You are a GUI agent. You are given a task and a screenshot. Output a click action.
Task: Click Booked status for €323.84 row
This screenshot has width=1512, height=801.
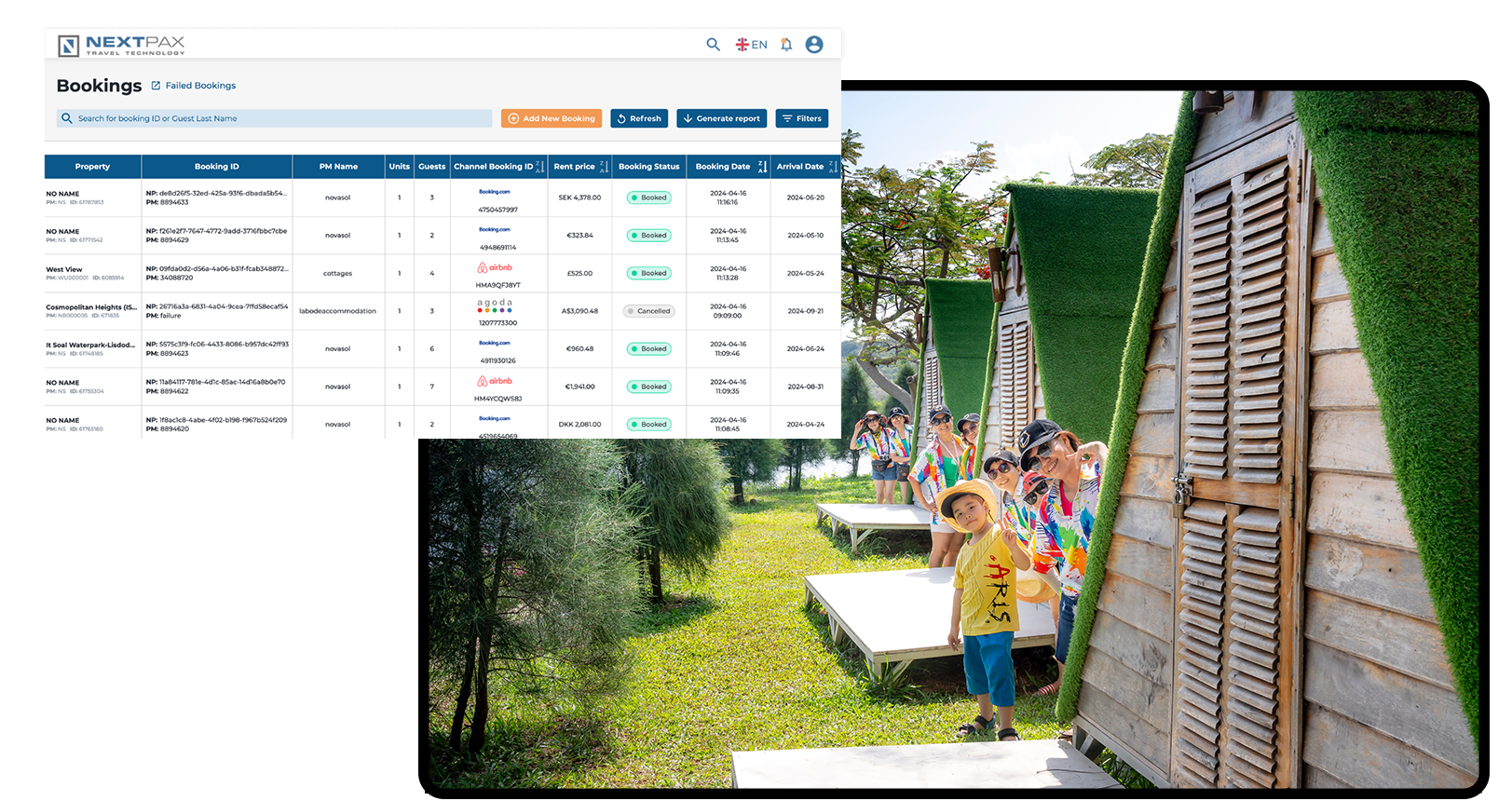[x=648, y=236]
